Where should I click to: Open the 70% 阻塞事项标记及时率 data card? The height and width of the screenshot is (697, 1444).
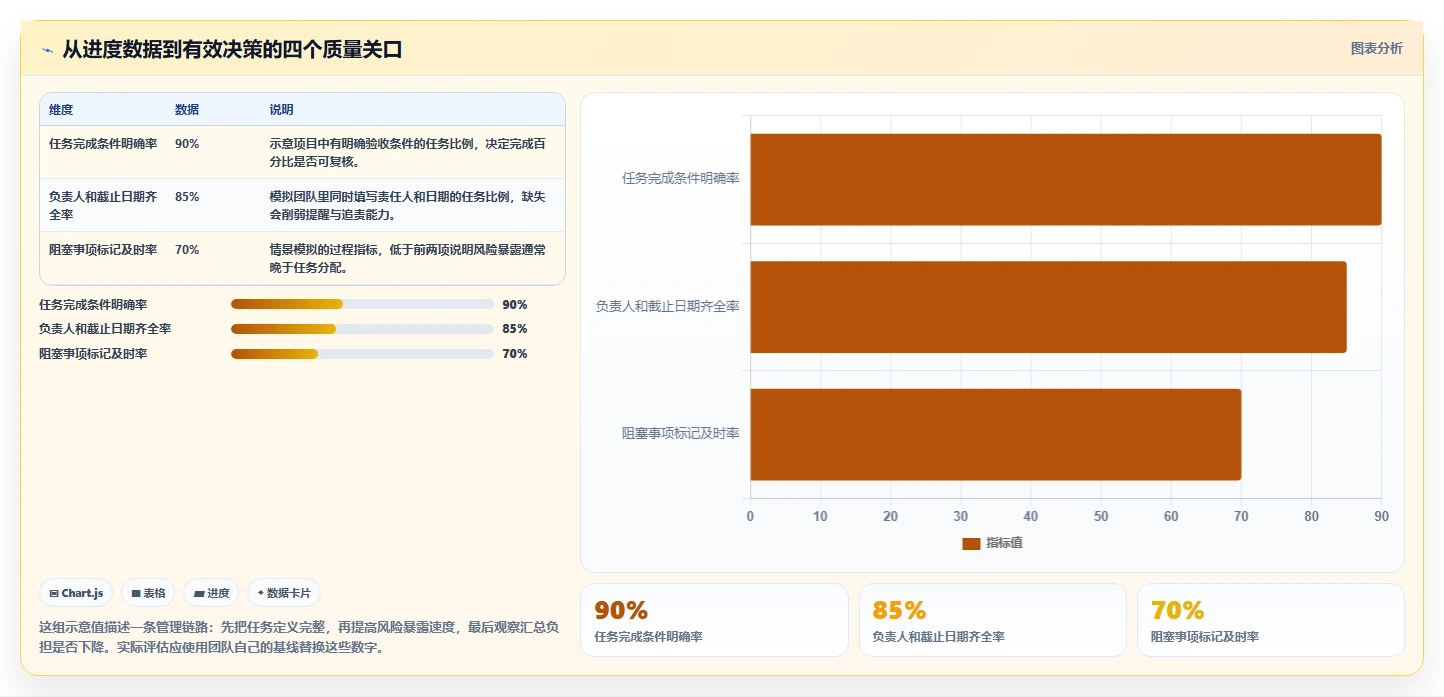[x=1270, y=620]
